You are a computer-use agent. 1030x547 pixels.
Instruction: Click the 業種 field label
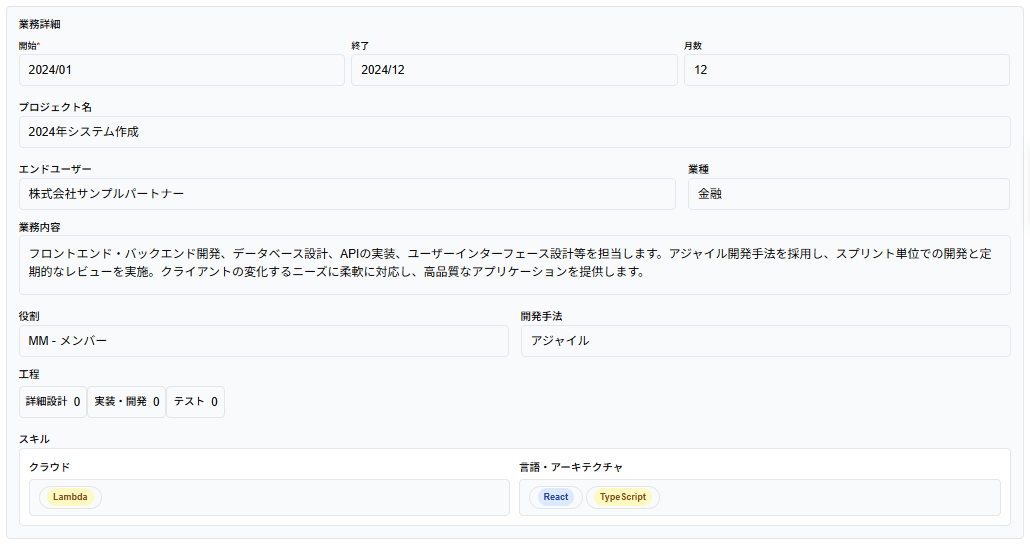[x=698, y=169]
